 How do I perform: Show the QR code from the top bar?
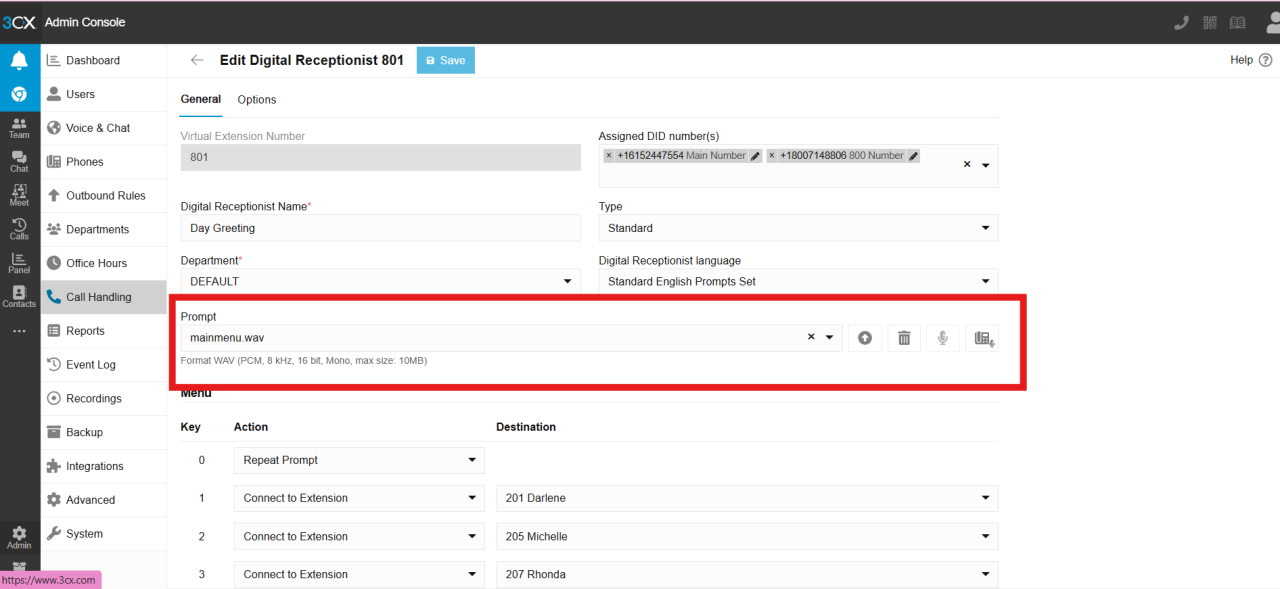(1209, 21)
